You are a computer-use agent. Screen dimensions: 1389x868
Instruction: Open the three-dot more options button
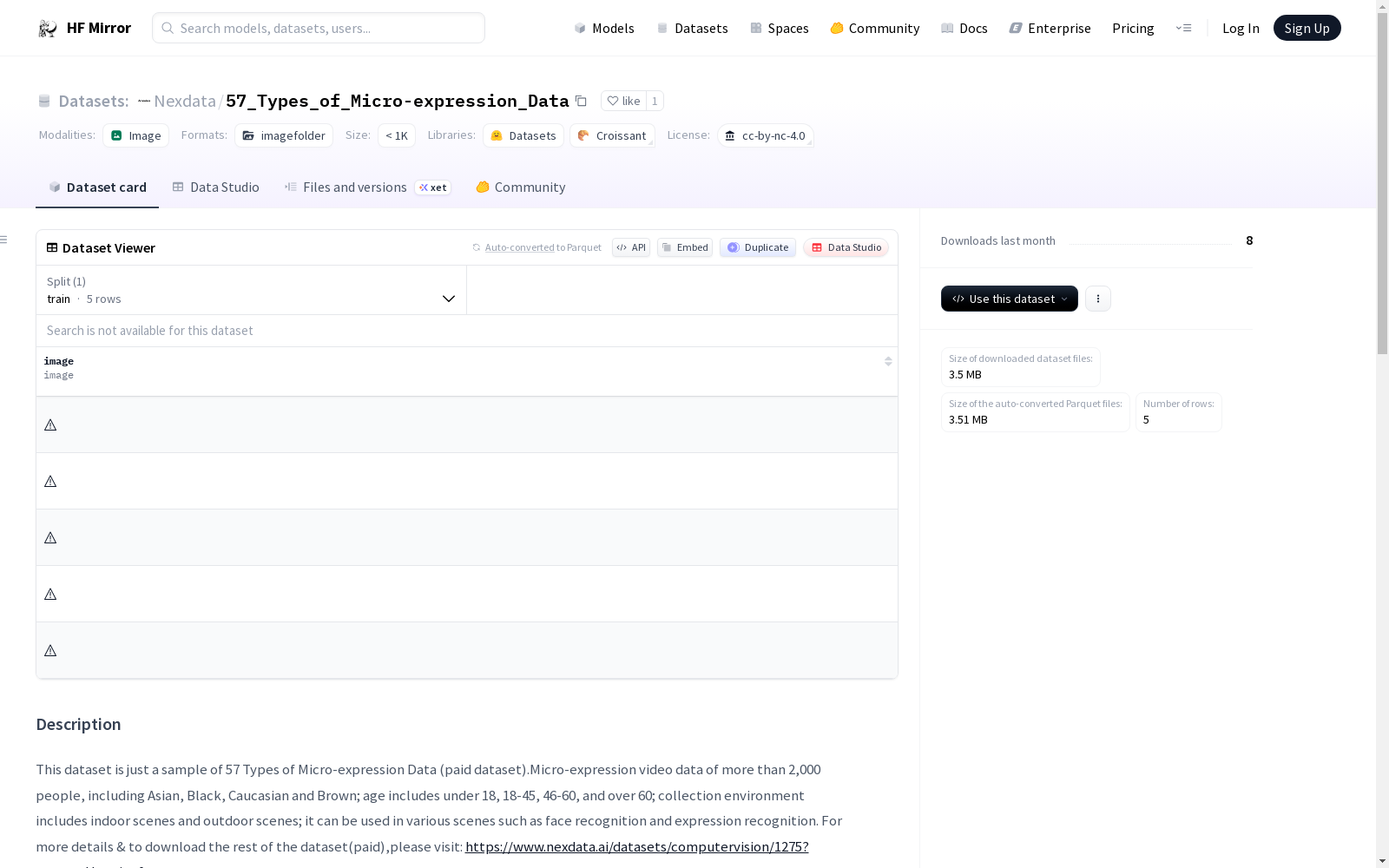click(1098, 299)
